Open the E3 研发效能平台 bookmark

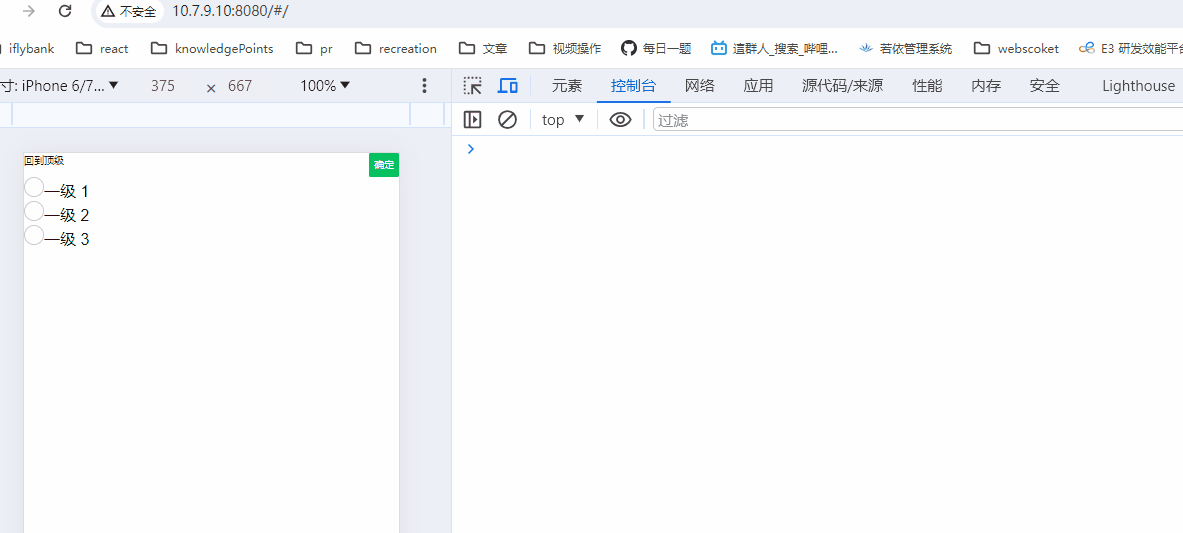pos(1130,48)
